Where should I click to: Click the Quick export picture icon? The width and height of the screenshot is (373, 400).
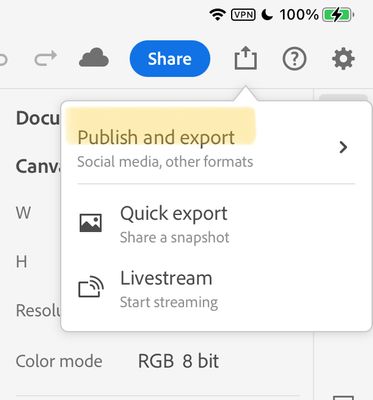[x=91, y=223]
